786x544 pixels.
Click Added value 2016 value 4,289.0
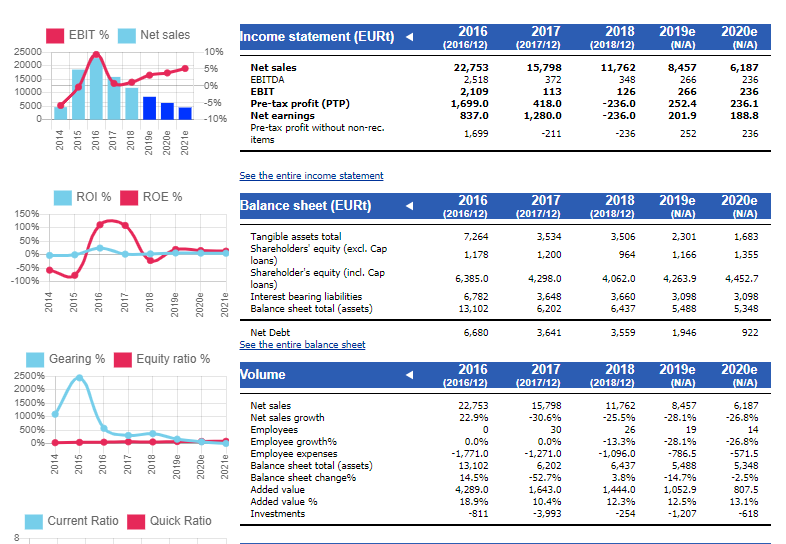tap(472, 490)
